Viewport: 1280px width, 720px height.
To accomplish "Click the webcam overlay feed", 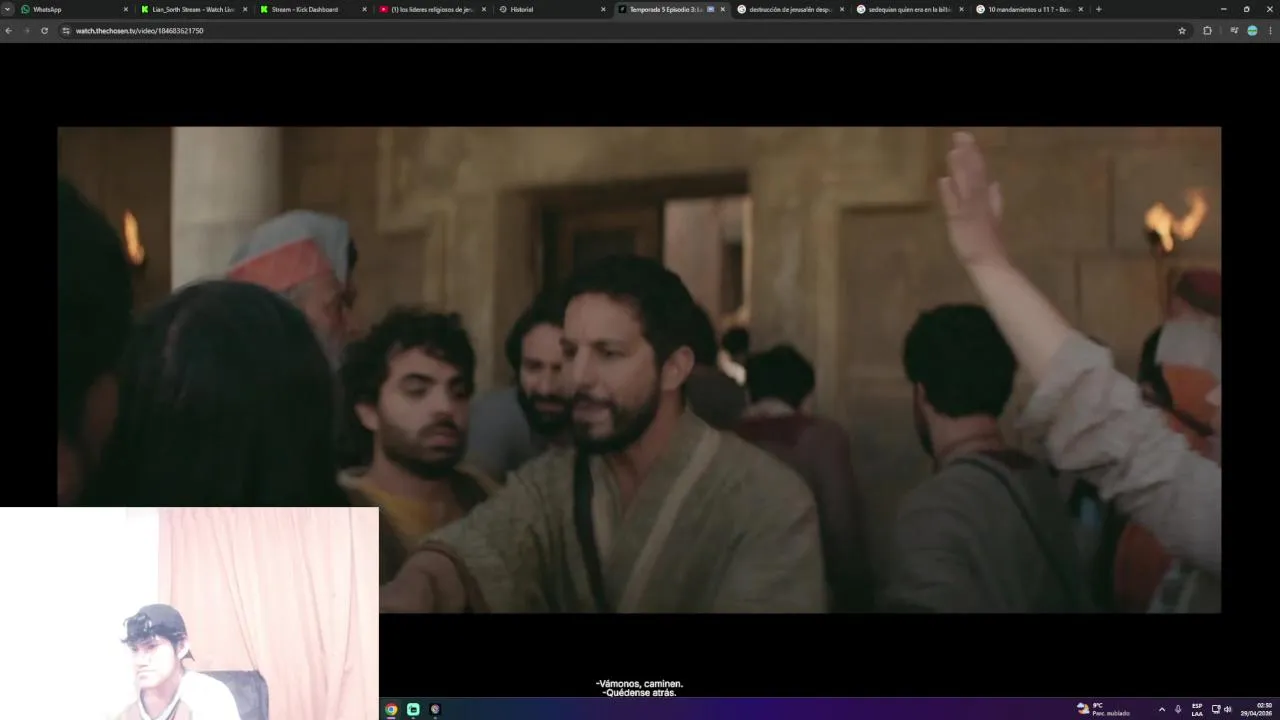I will coord(189,613).
